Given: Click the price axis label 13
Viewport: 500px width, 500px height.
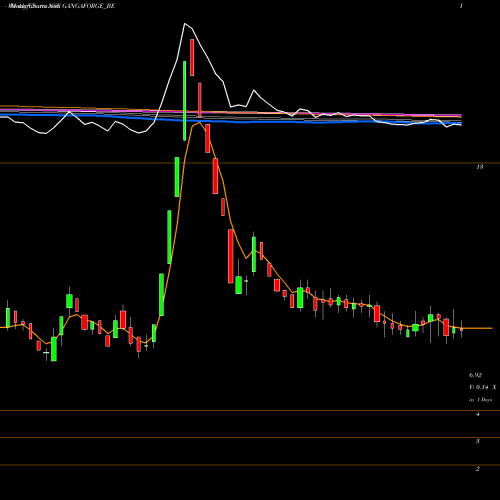Looking at the screenshot, I should tap(479, 167).
